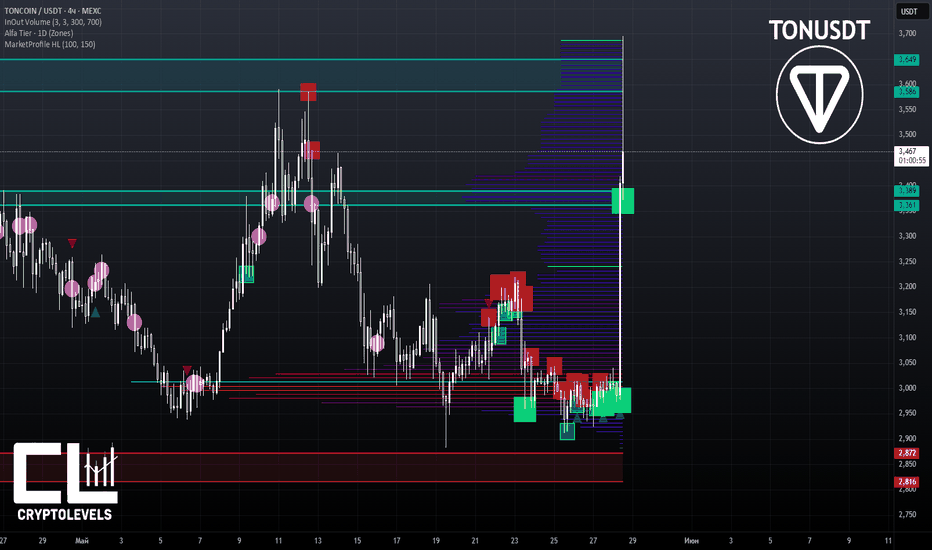The image size is (932, 550).
Task: Click the 3,200 price axis tick
Action: [x=907, y=287]
